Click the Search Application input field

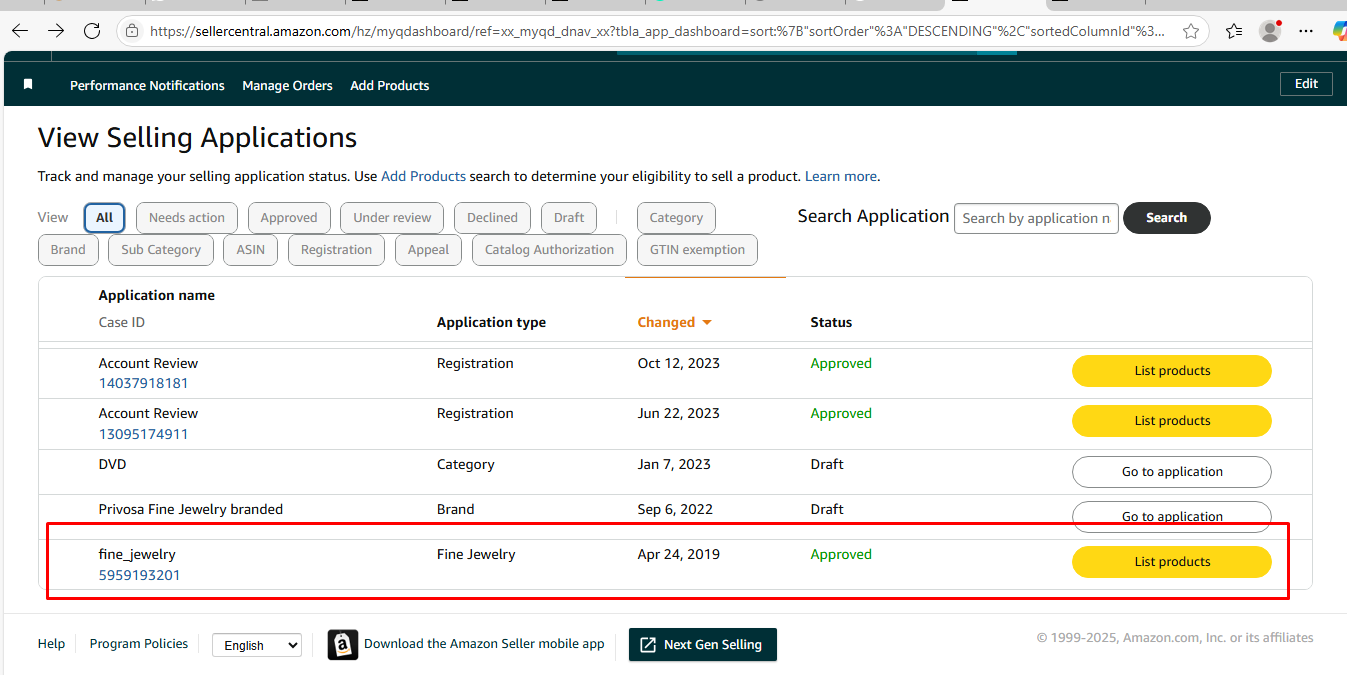tap(1036, 218)
